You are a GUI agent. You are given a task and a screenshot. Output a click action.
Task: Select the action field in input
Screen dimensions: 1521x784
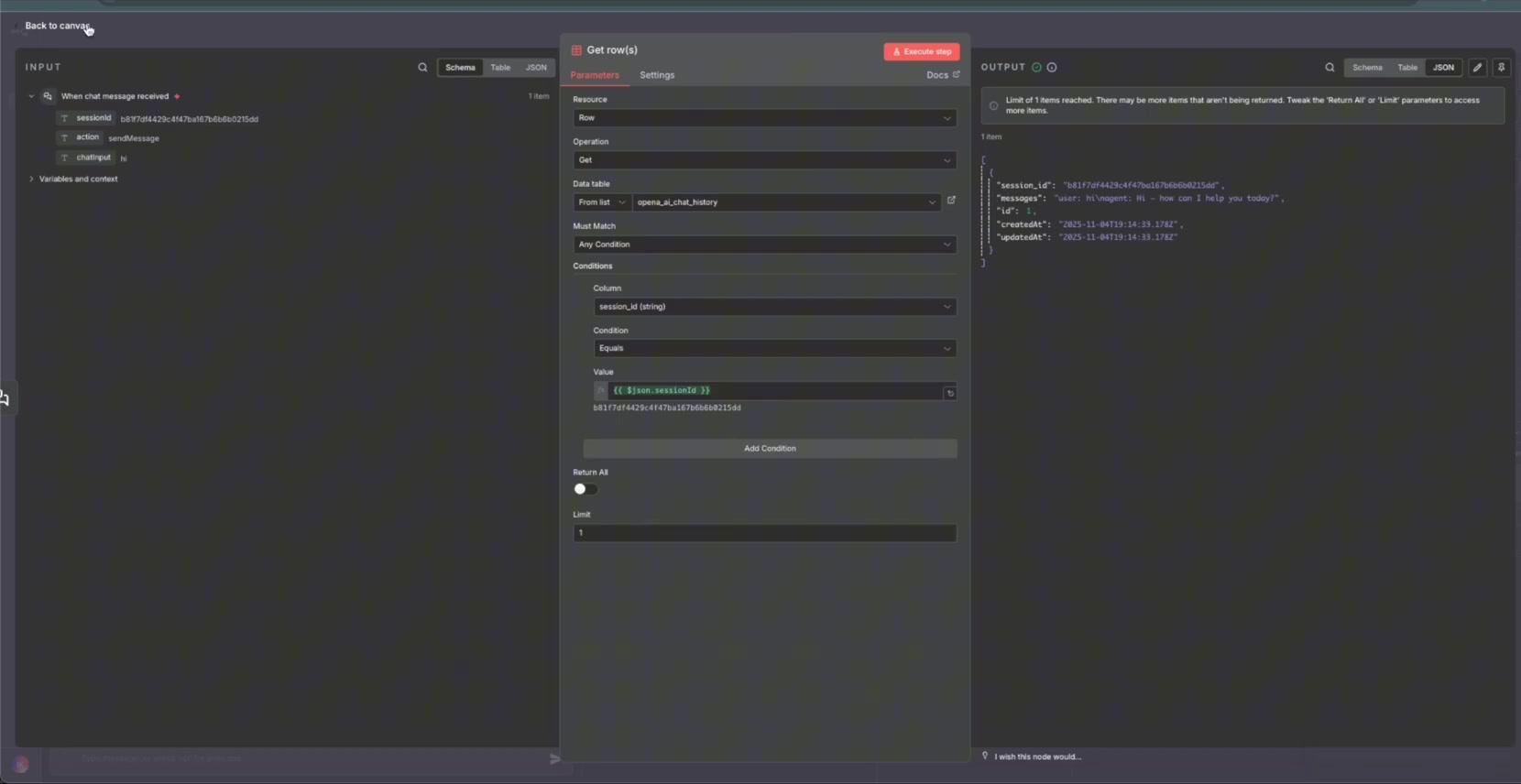click(88, 137)
